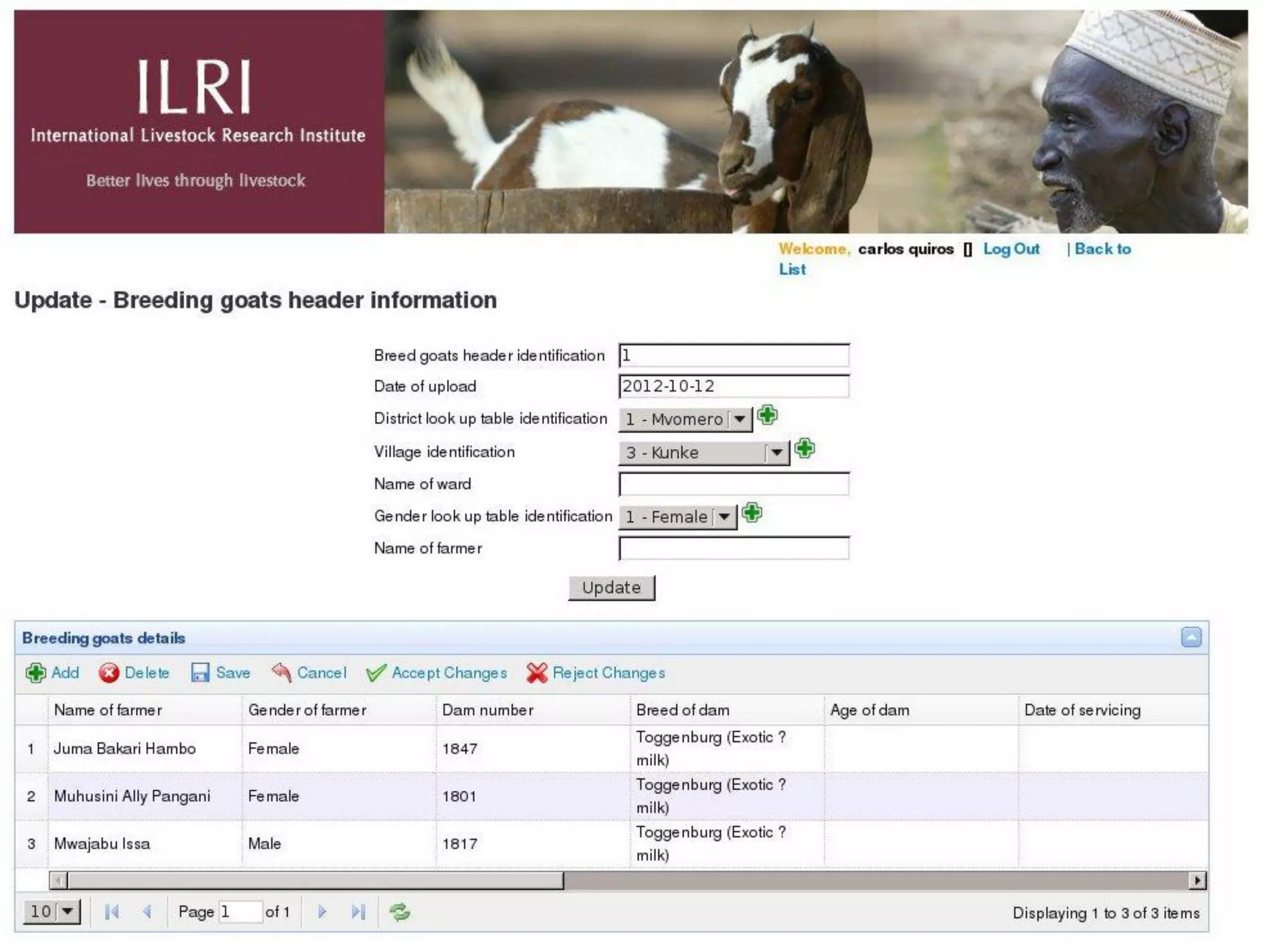The width and height of the screenshot is (1270, 952).
Task: Click the horizontal scrollbar thumb in grid
Action: point(315,880)
